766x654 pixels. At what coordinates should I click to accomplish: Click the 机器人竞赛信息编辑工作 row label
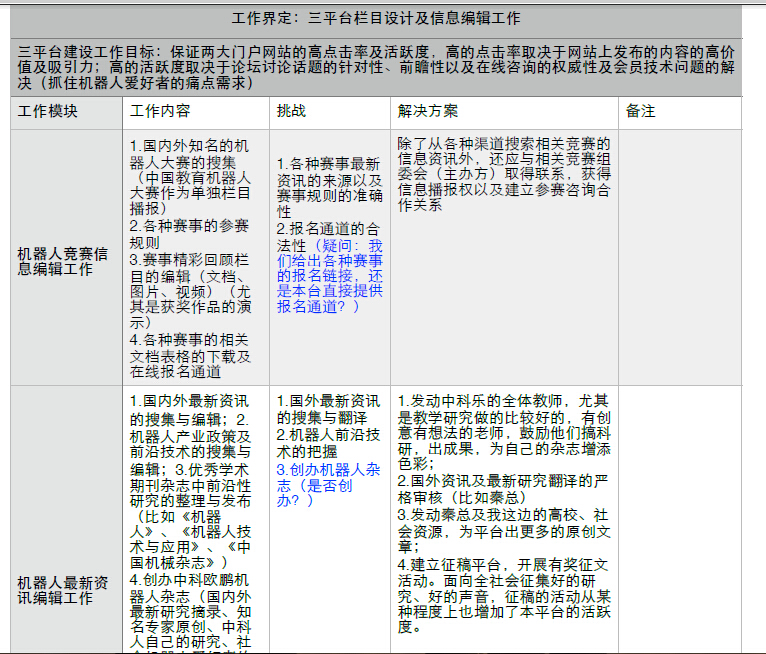[x=63, y=262]
